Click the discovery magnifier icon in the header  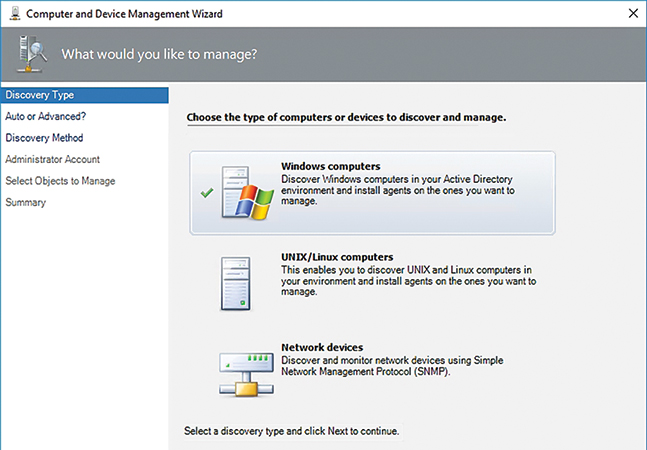[x=31, y=54]
